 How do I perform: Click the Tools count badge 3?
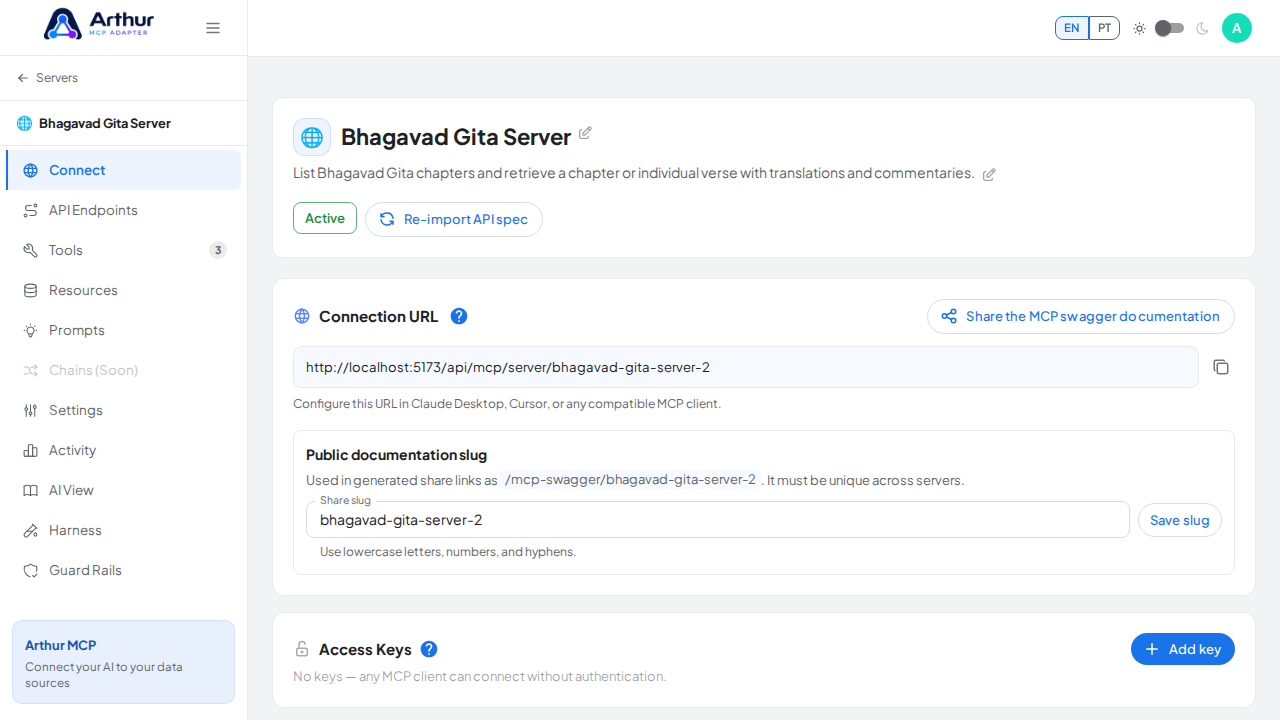coord(218,250)
